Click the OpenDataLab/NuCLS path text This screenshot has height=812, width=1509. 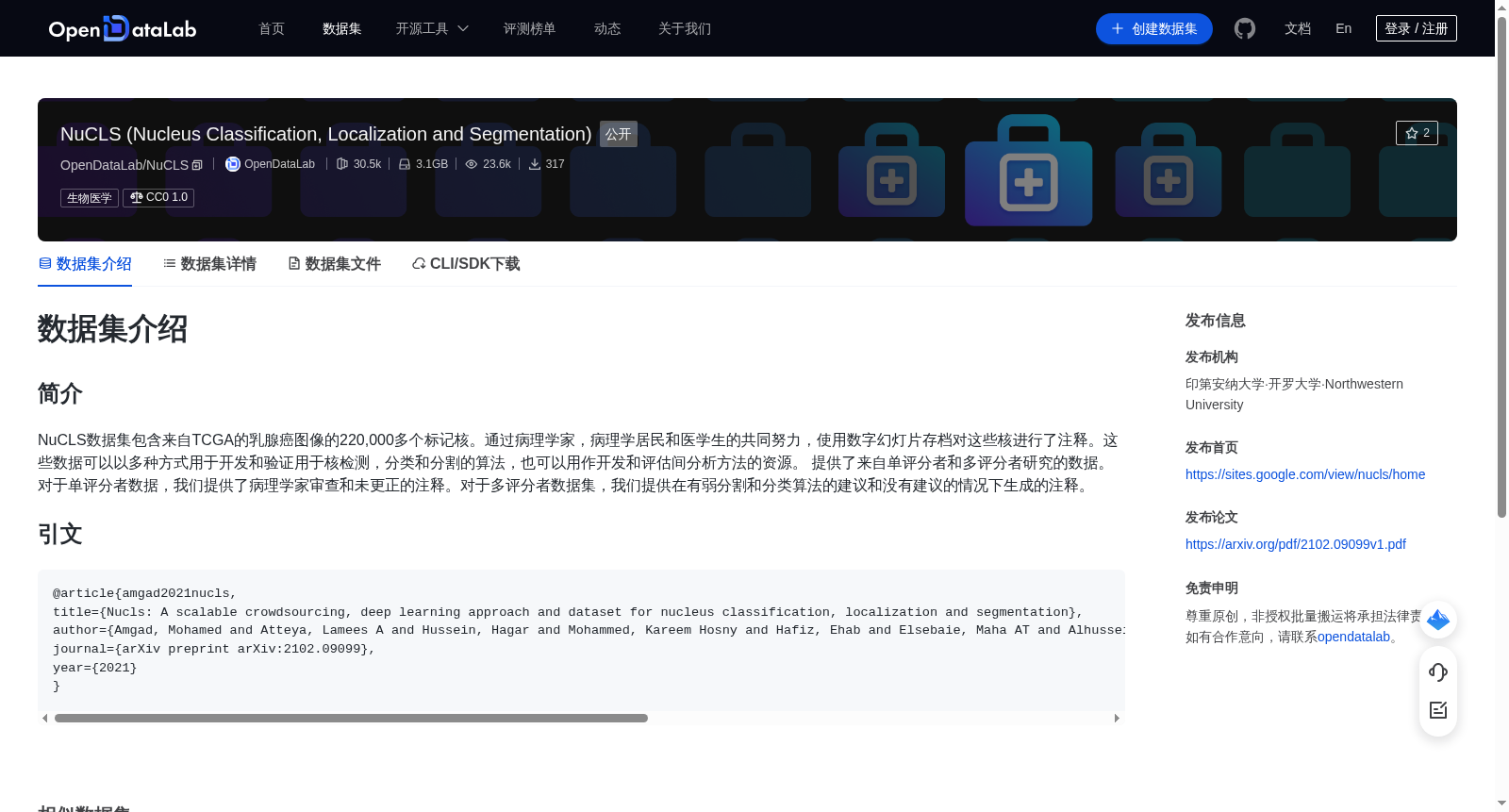coord(124,165)
